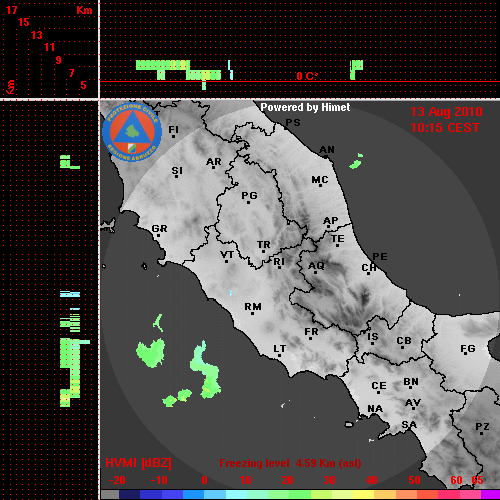Click the '5' km altitude label
This screenshot has width=500, height=500.
tap(83, 85)
